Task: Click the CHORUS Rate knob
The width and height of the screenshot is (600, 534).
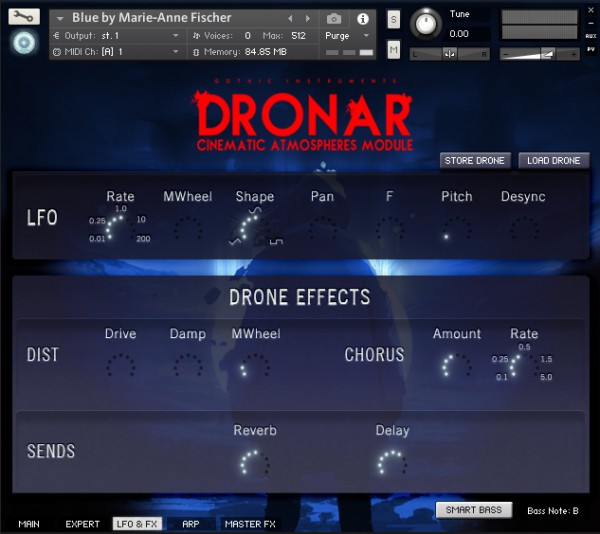Action: coord(524,367)
